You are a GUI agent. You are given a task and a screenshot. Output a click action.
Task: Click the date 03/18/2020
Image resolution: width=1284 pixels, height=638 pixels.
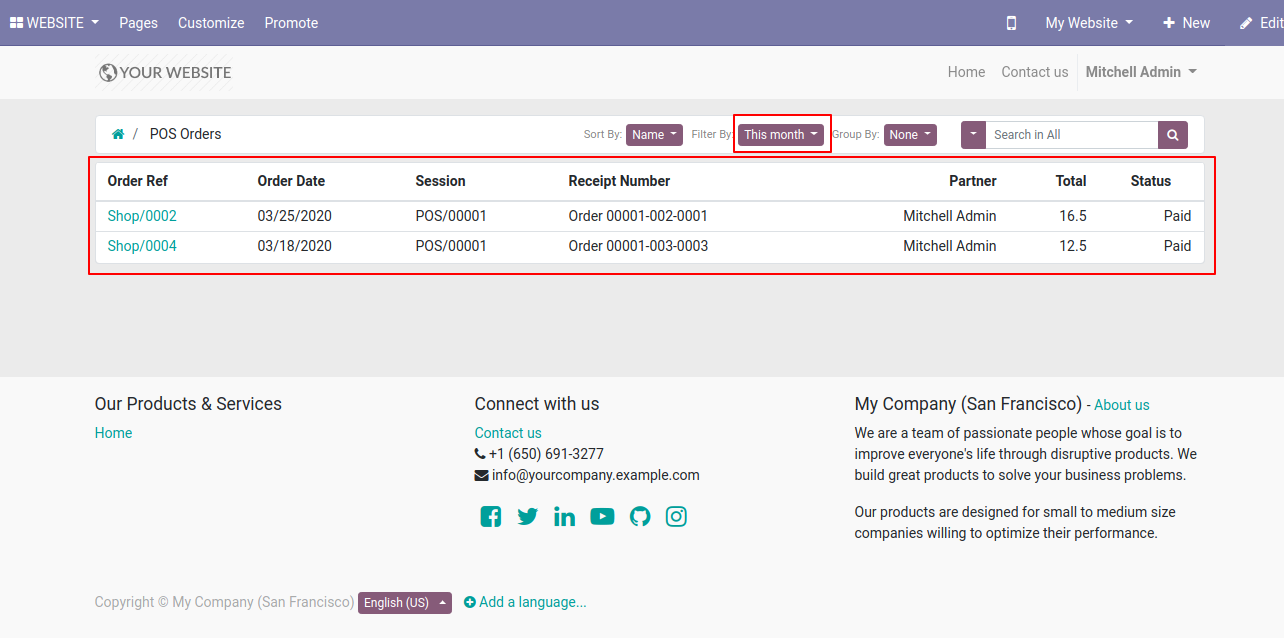(x=295, y=246)
